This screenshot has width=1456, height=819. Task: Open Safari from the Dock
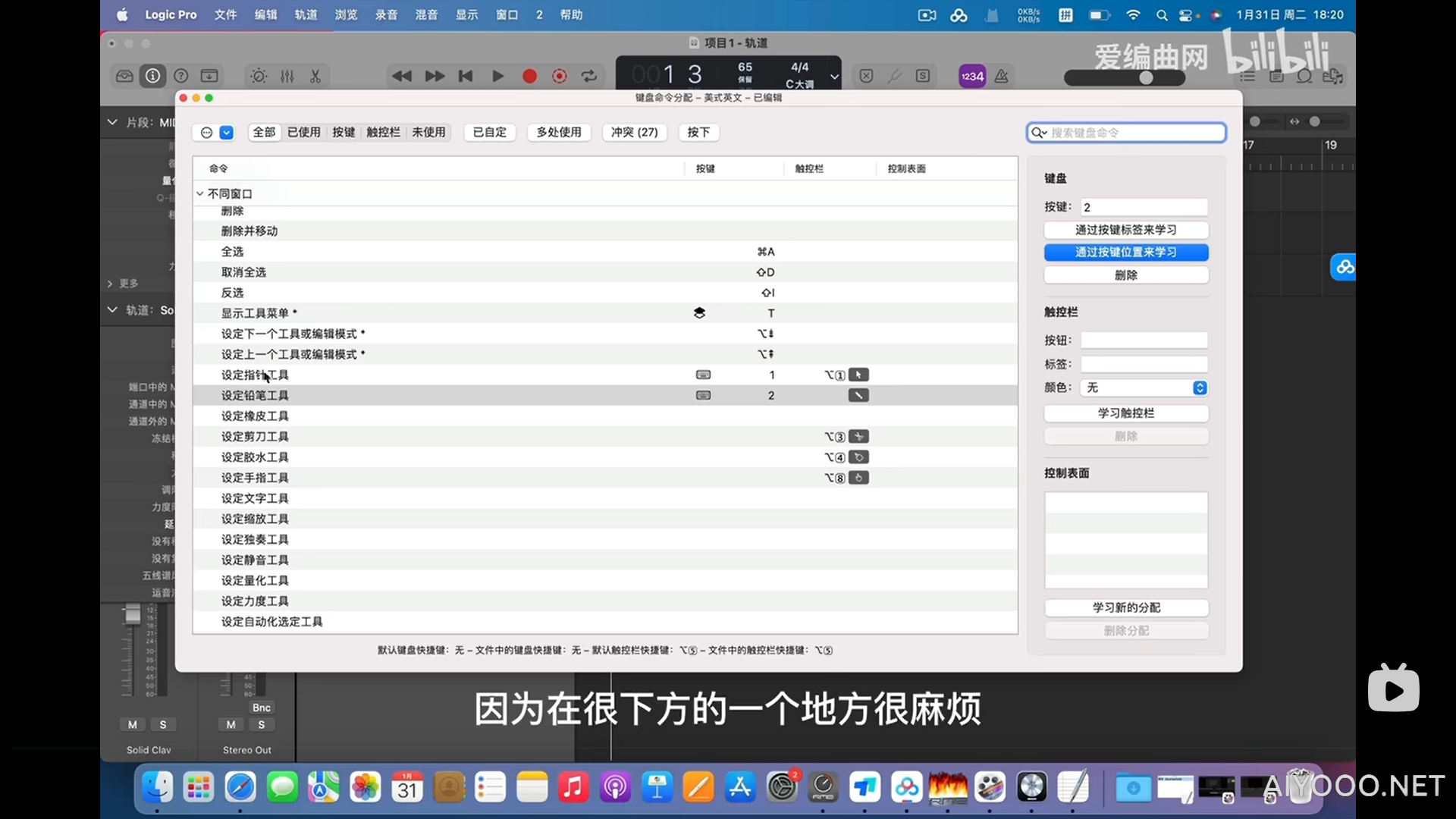(240, 787)
